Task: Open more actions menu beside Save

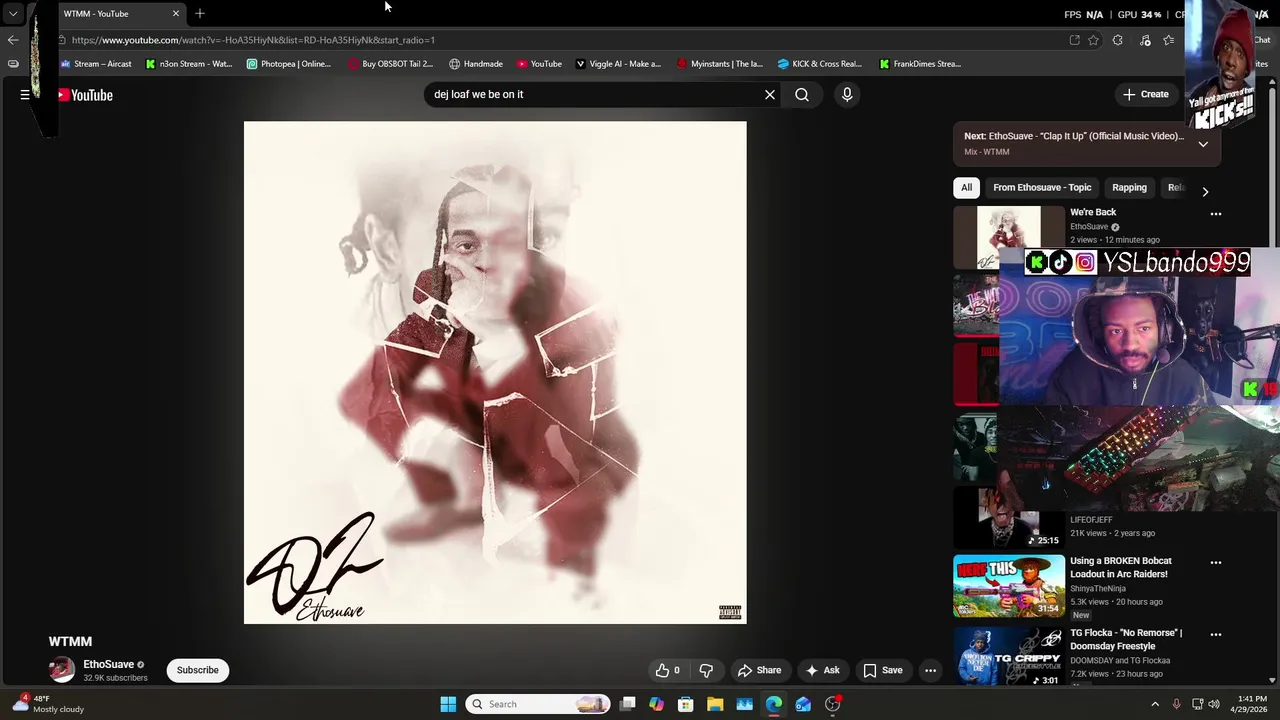Action: [x=930, y=670]
